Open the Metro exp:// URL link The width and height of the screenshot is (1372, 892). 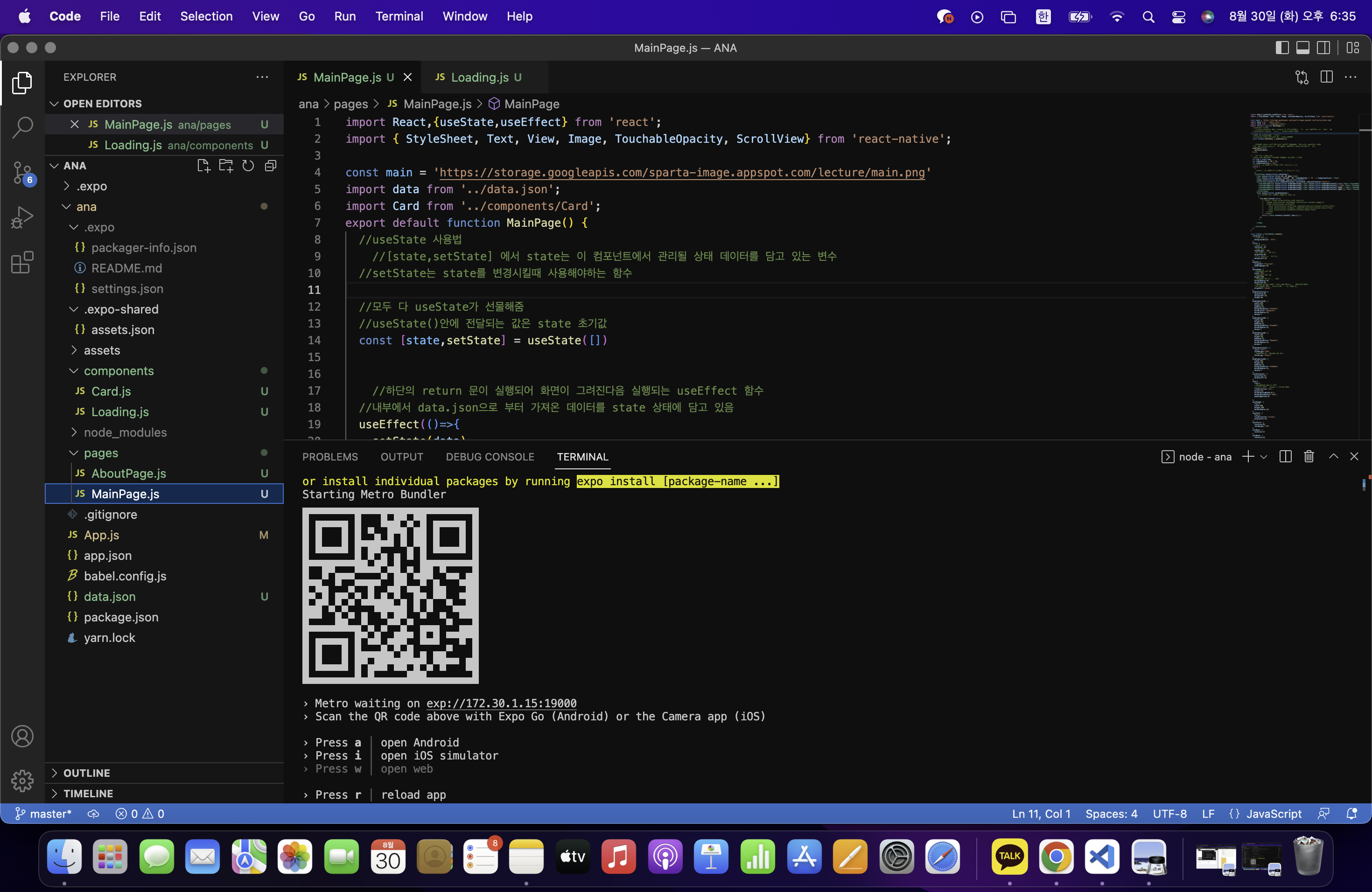pos(501,703)
